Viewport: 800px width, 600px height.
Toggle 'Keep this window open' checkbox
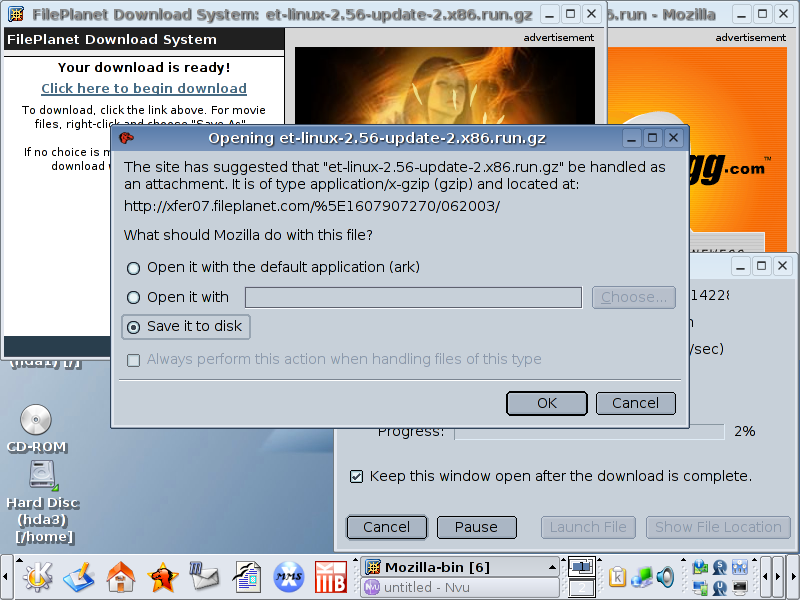tap(356, 477)
